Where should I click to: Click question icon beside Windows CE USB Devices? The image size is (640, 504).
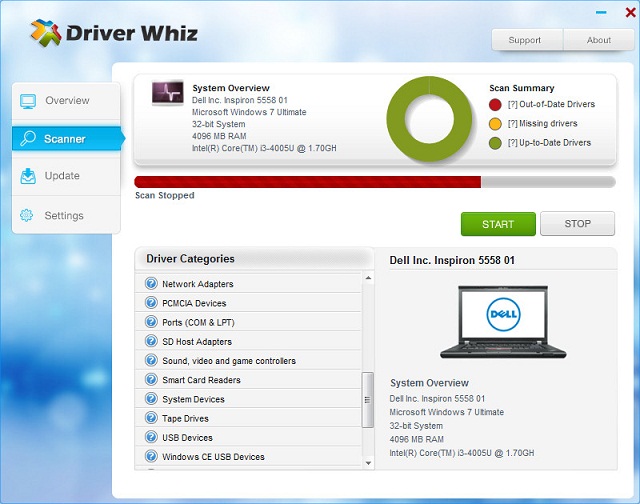click(151, 456)
